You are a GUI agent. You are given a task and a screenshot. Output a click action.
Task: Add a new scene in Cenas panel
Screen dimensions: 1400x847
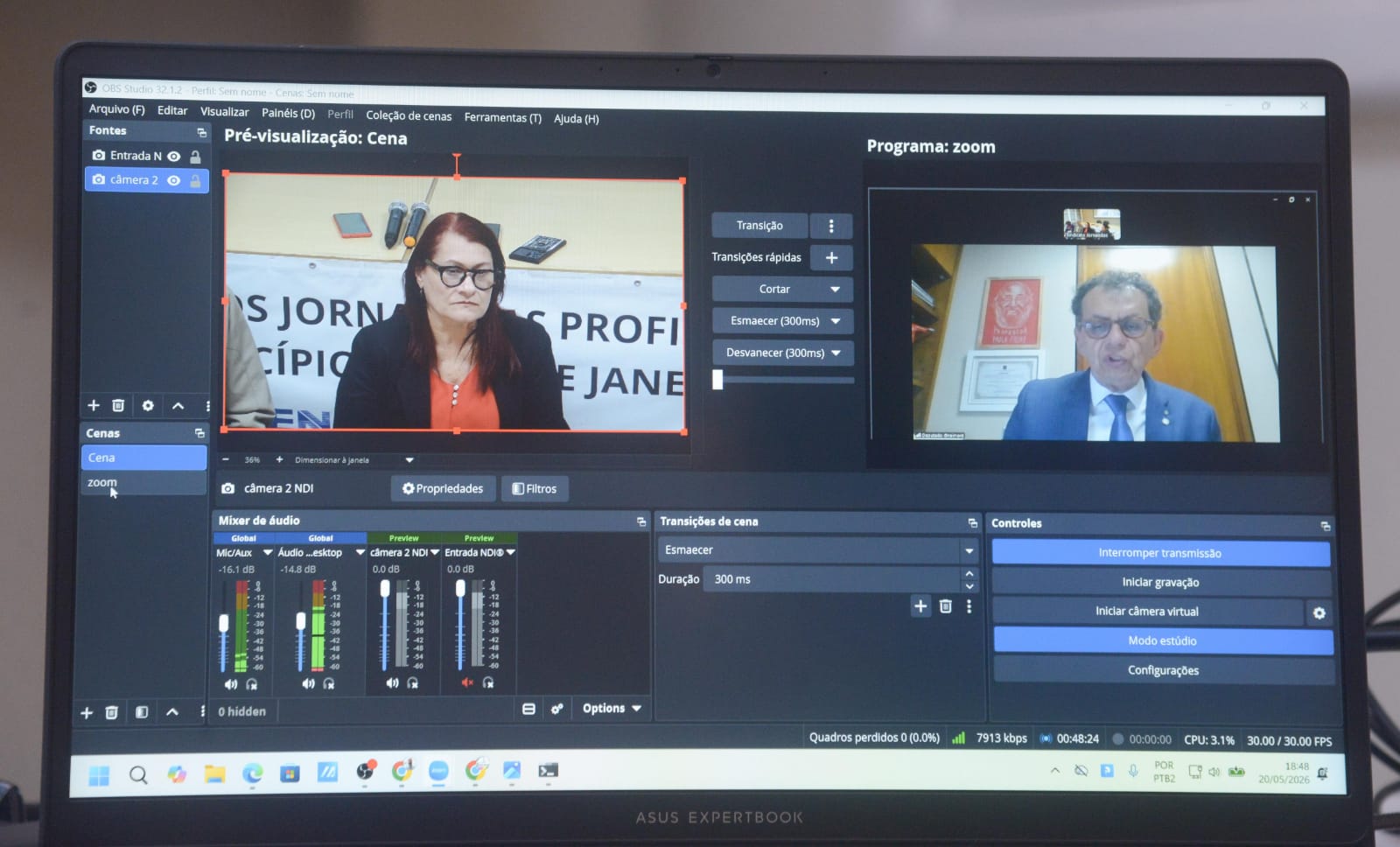87,712
